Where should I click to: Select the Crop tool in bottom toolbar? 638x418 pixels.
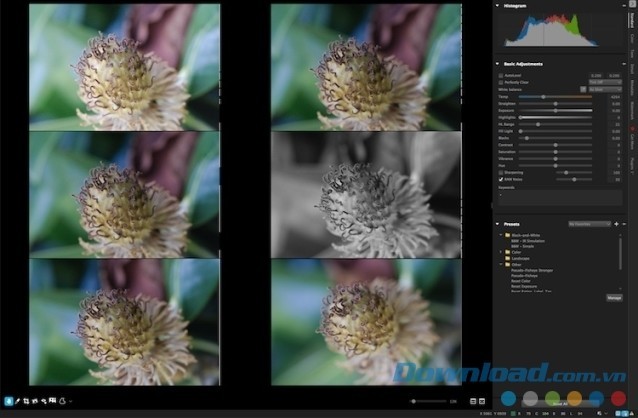click(x=25, y=401)
